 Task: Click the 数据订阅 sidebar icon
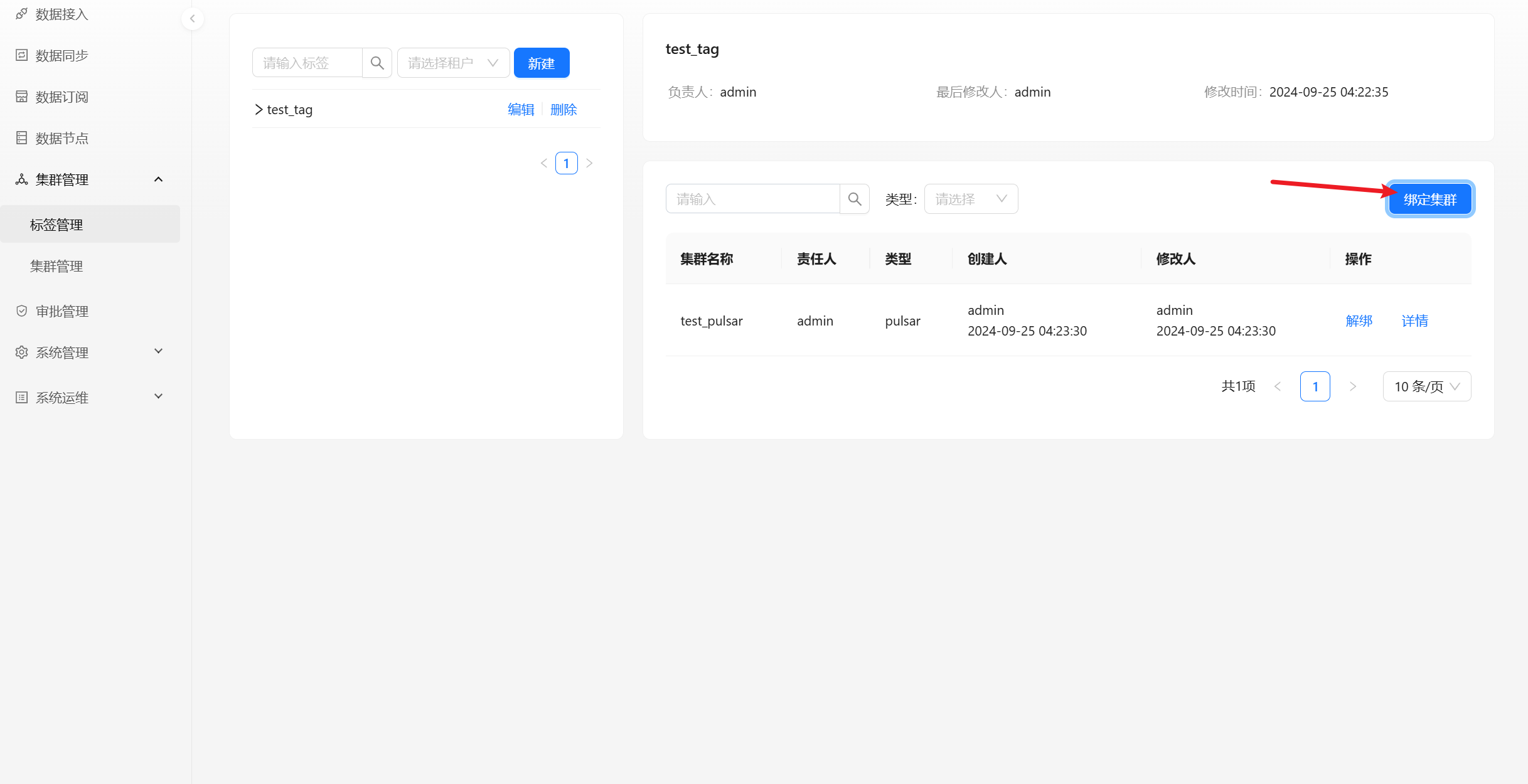click(22, 97)
